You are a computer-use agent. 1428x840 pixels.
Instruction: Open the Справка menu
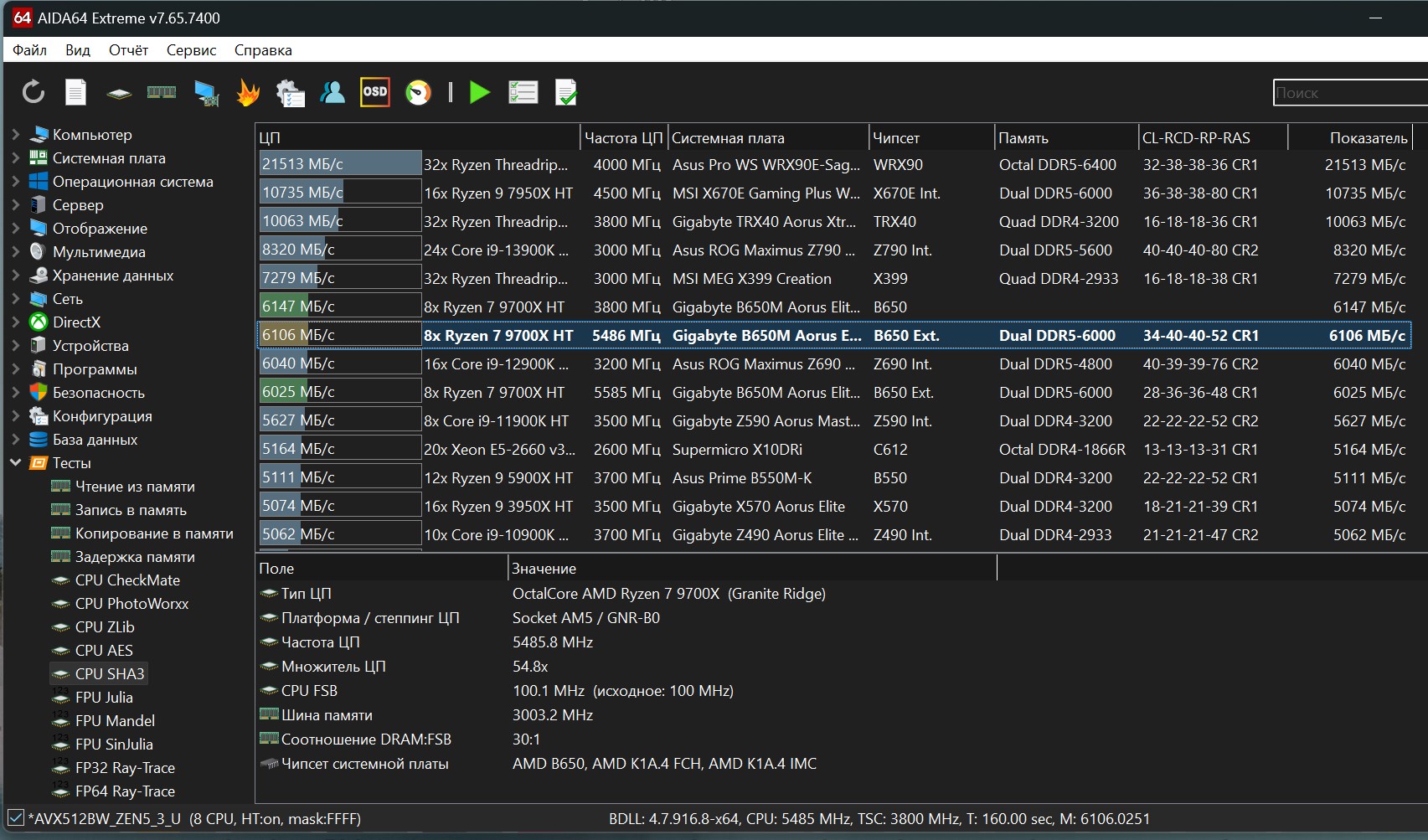point(263,50)
